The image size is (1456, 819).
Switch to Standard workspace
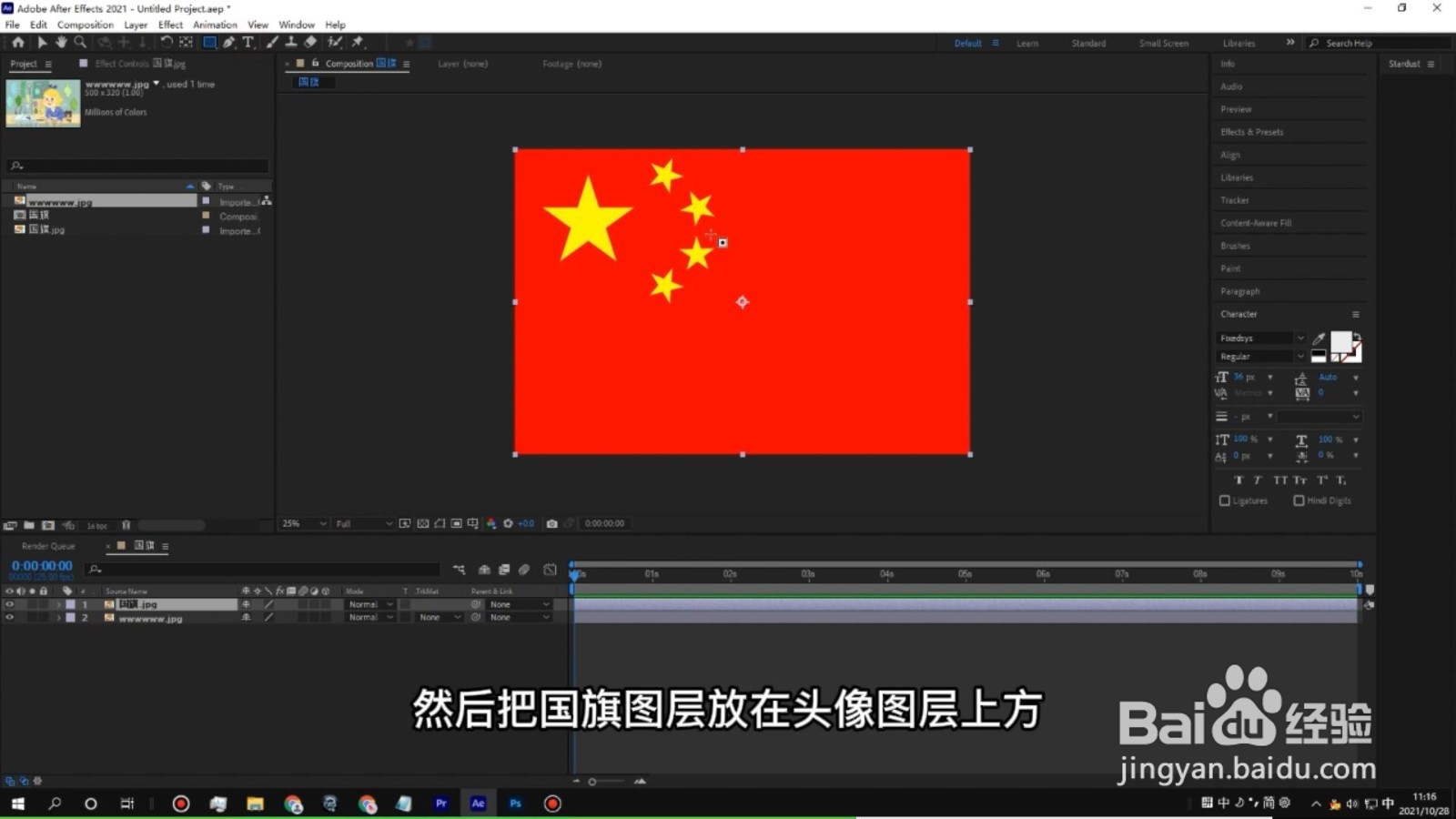1088,43
